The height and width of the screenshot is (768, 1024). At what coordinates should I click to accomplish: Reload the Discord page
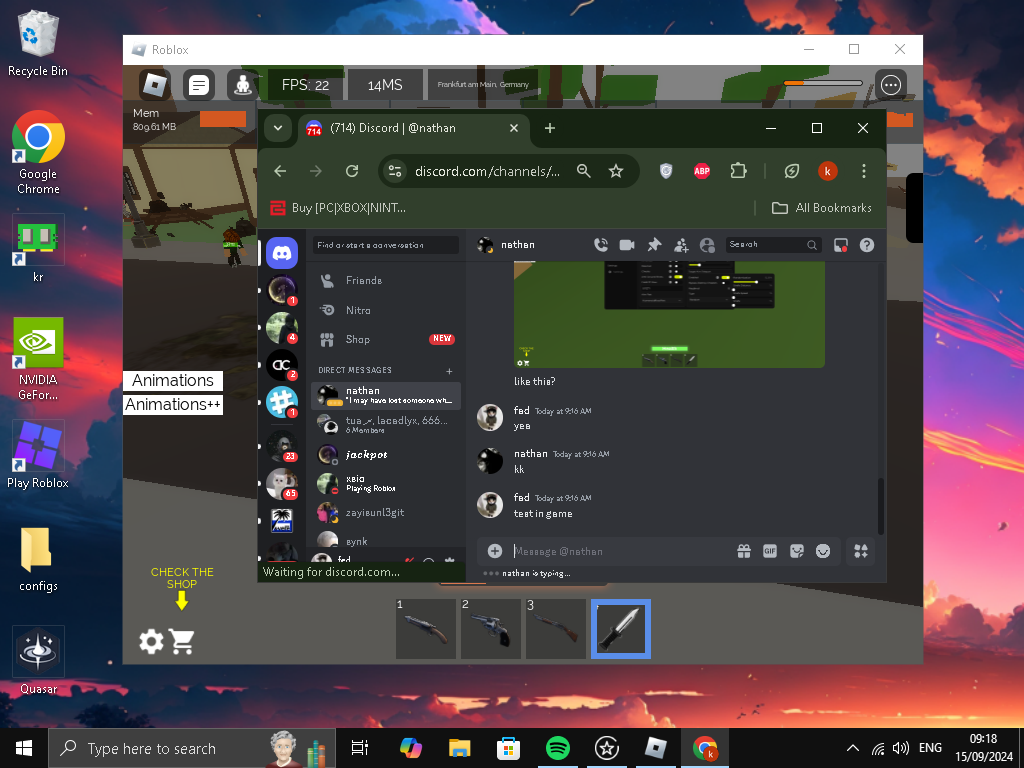(352, 171)
